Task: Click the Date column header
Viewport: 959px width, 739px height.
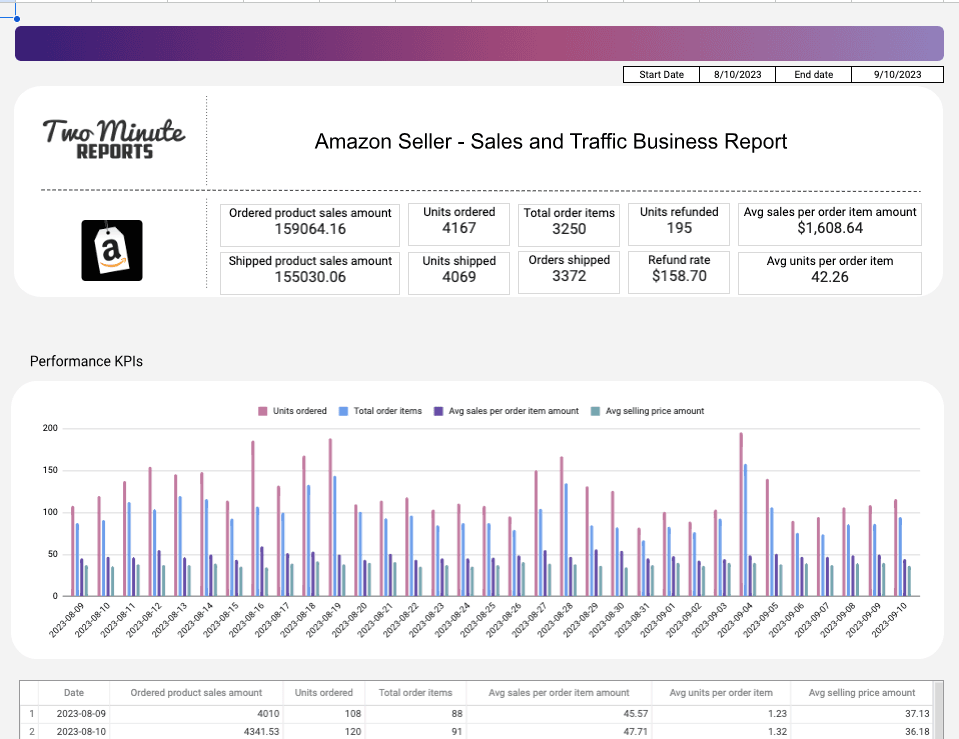Action: (x=74, y=693)
